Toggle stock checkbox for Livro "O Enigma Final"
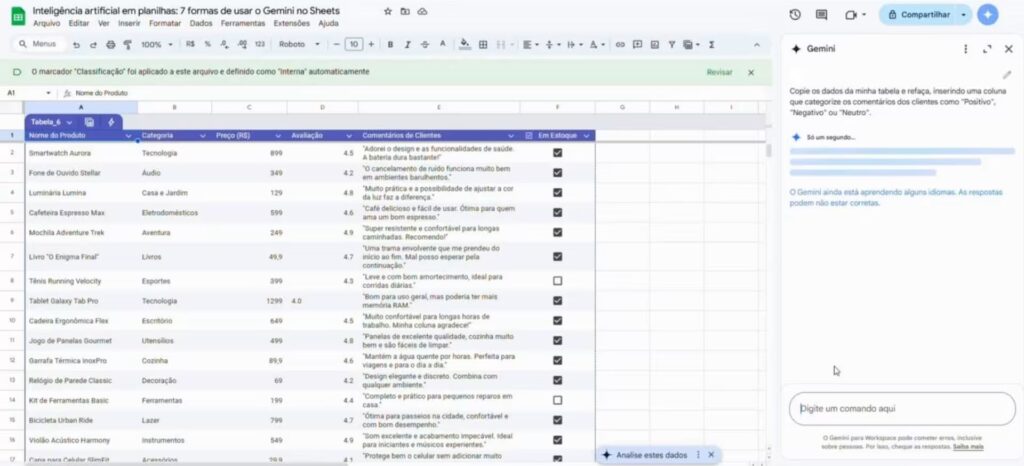Image resolution: width=1024 pixels, height=466 pixels. (557, 256)
